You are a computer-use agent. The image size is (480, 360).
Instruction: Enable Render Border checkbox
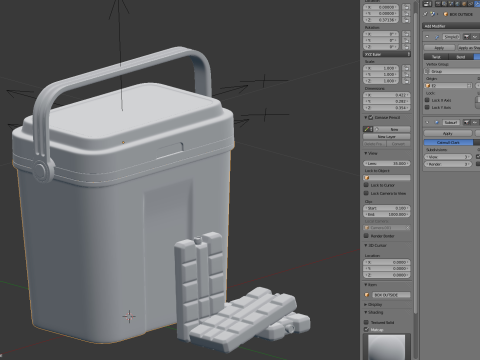coord(366,236)
